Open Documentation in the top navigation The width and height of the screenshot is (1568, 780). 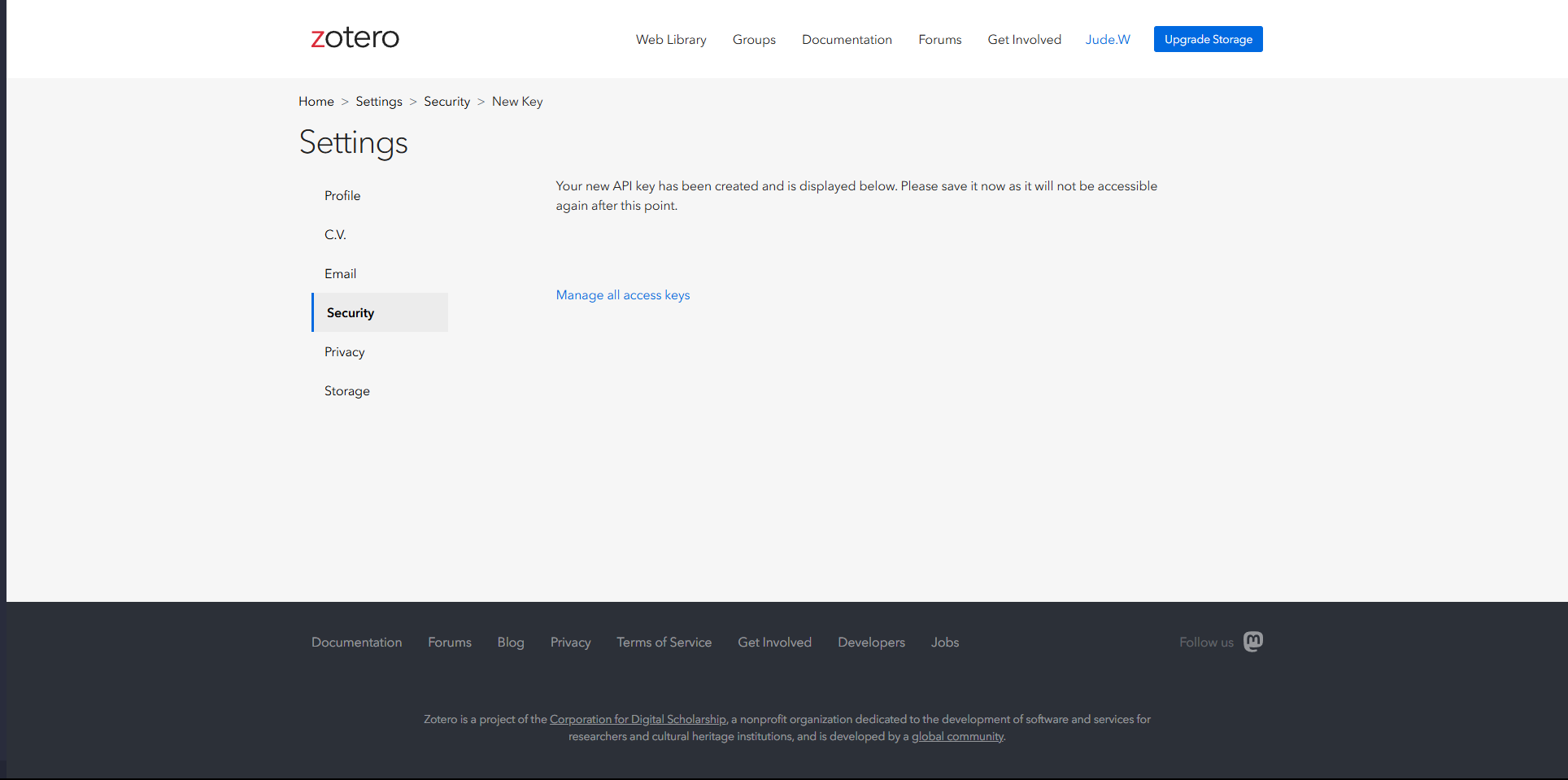[847, 39]
